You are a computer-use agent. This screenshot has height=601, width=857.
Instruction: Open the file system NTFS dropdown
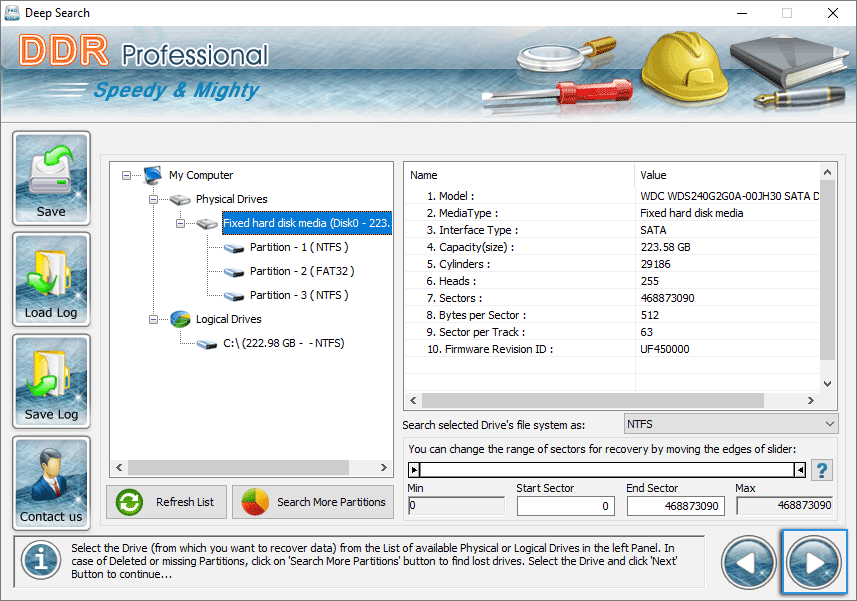(x=731, y=424)
